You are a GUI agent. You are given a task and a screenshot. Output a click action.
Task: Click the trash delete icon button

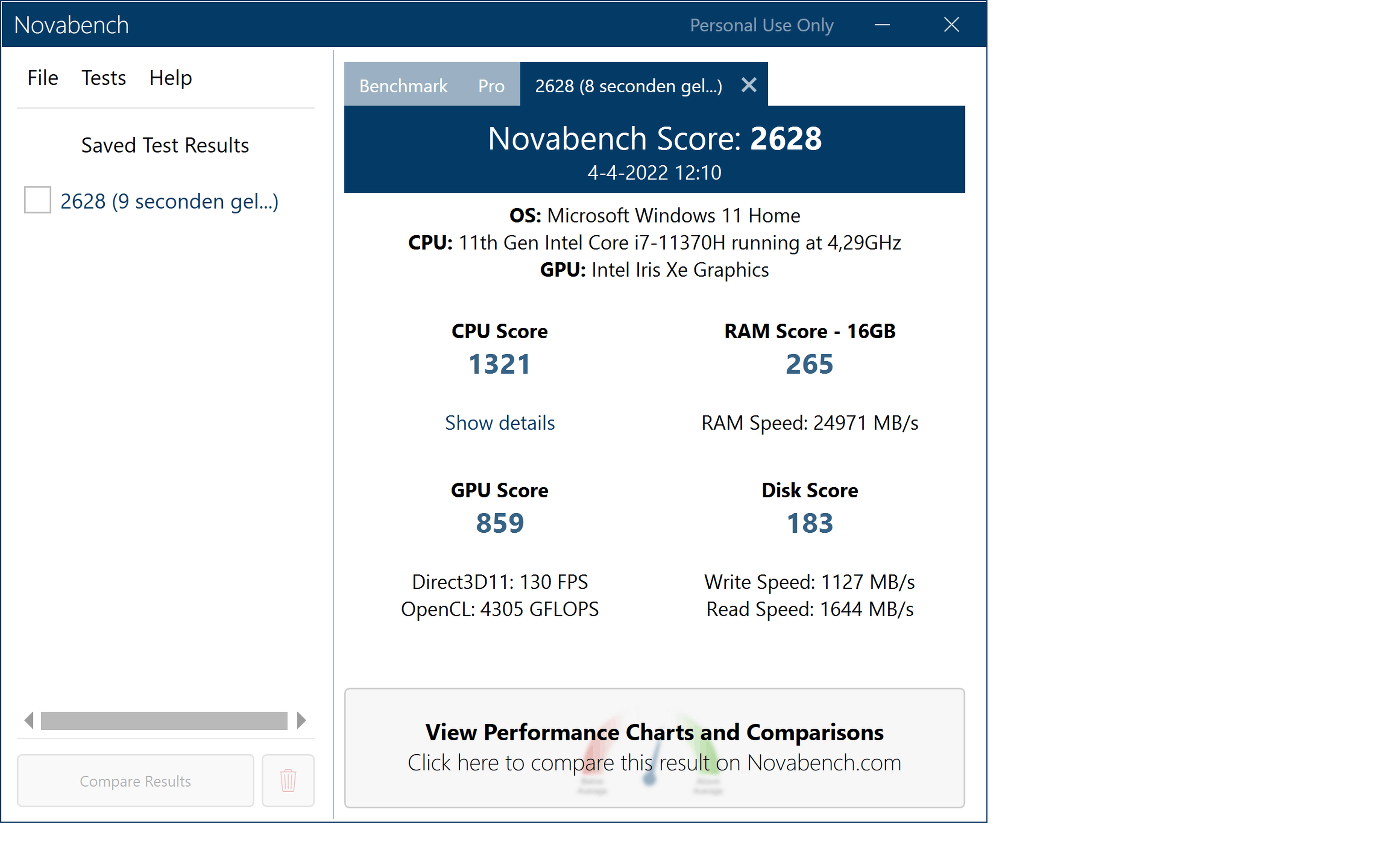tap(288, 781)
